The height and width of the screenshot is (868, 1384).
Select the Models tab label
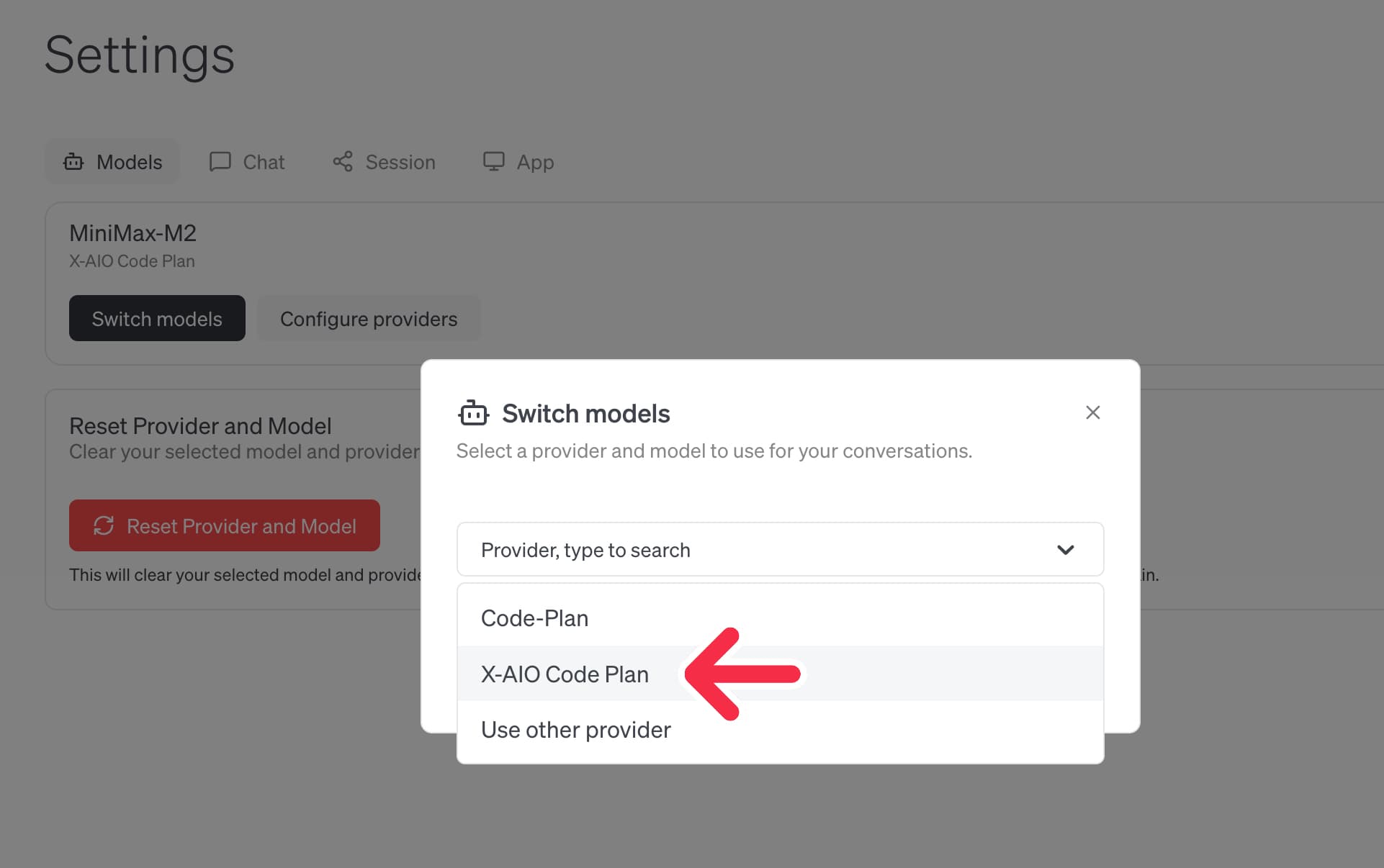tap(129, 162)
